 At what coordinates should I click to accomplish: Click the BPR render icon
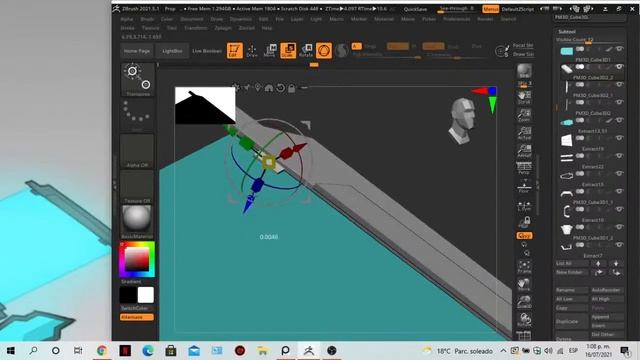(x=524, y=71)
